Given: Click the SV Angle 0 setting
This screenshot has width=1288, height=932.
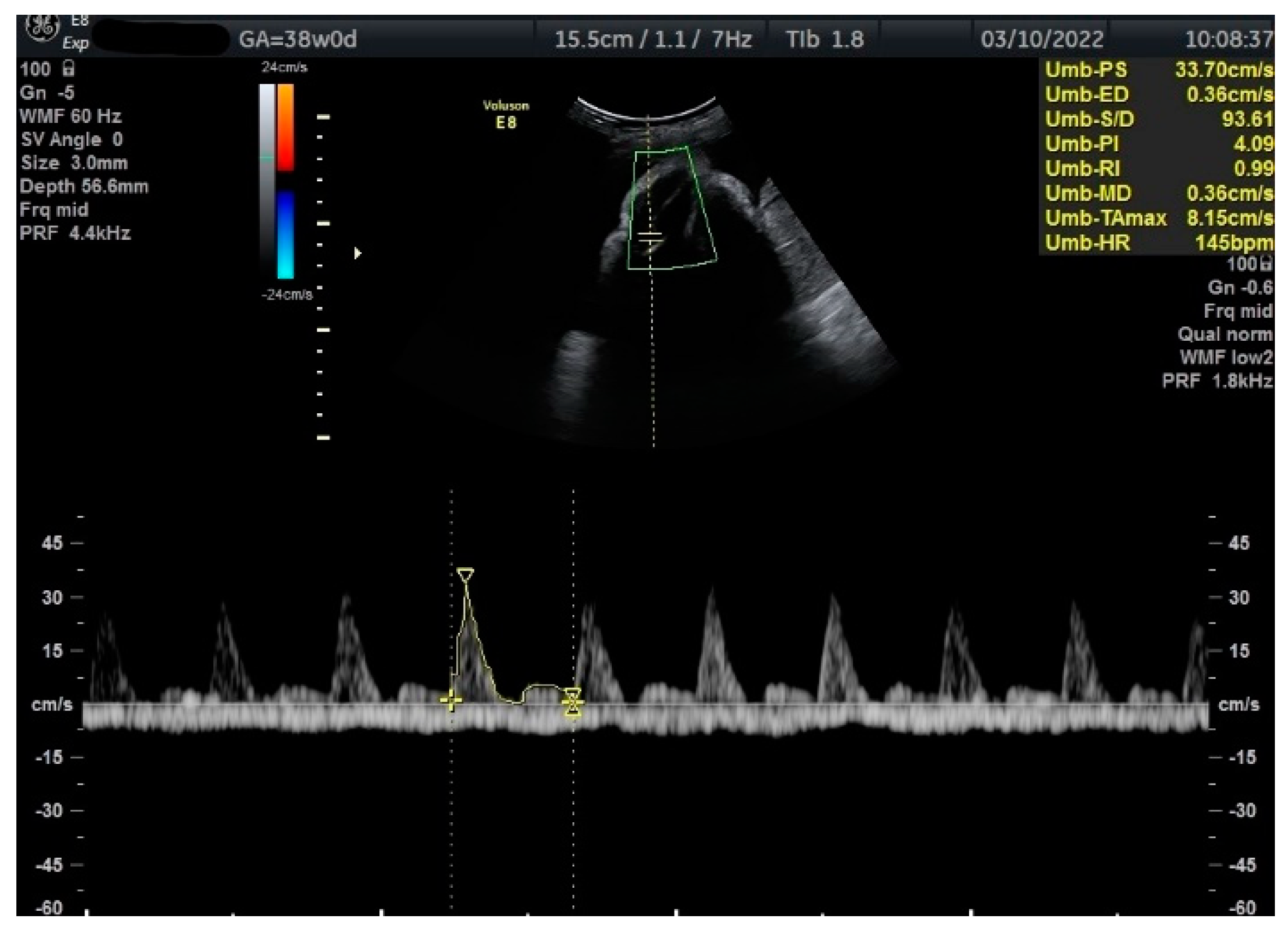Looking at the screenshot, I should pos(71,139).
